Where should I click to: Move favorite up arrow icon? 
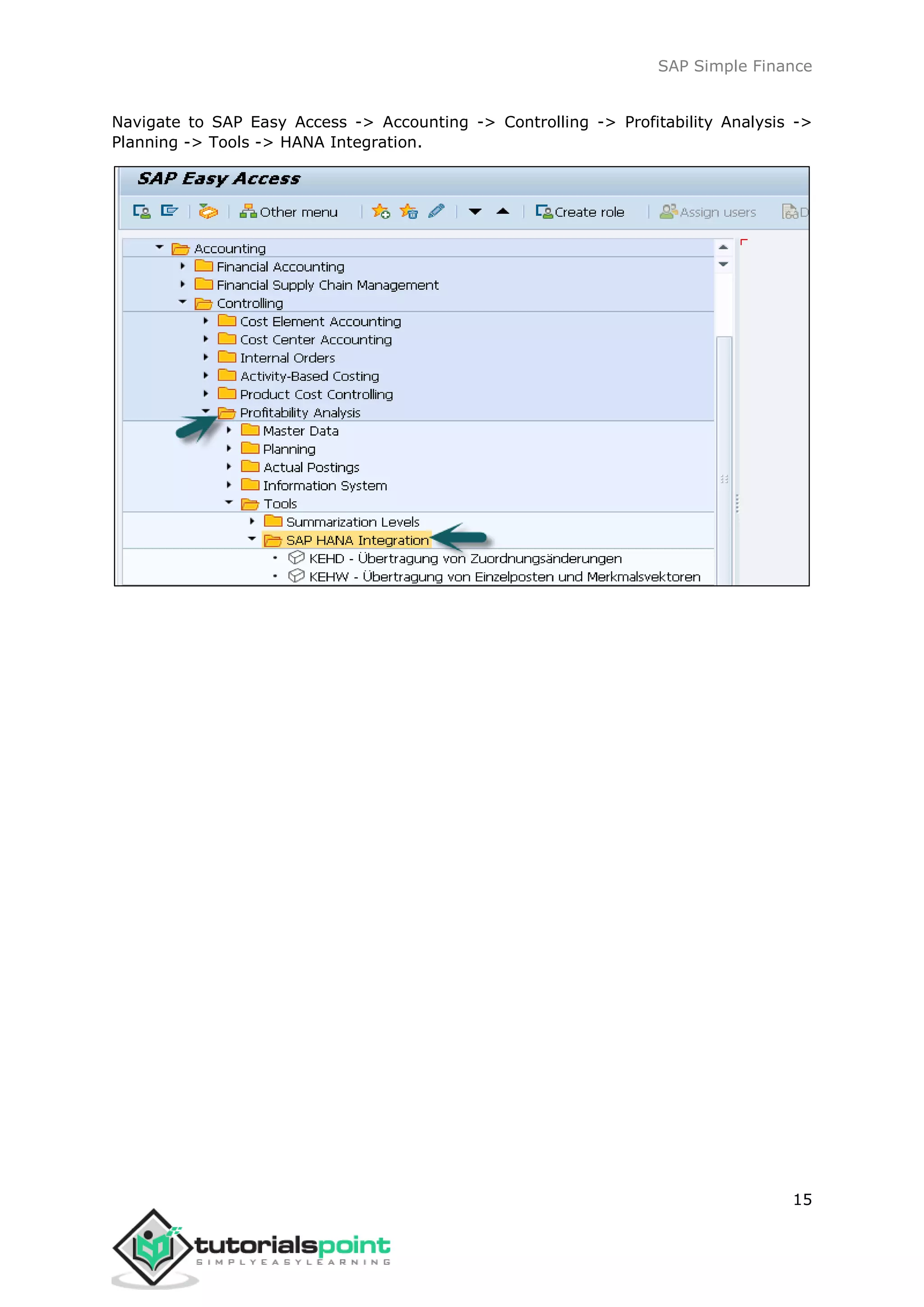503,211
